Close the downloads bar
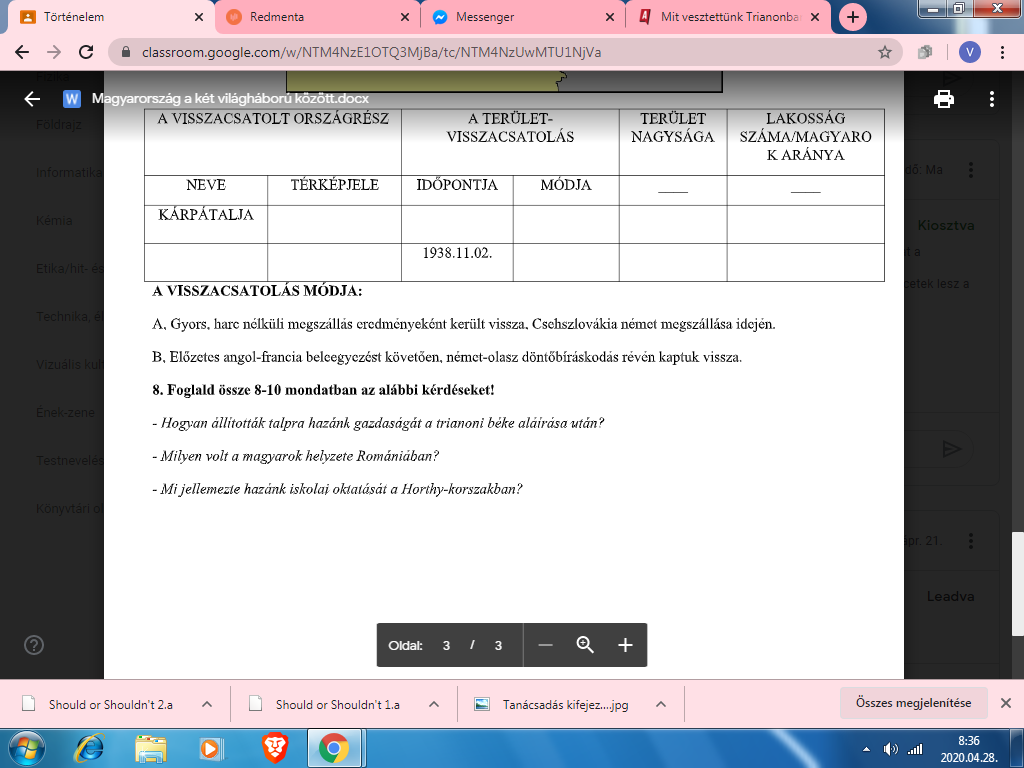This screenshot has width=1024, height=768. click(1006, 703)
